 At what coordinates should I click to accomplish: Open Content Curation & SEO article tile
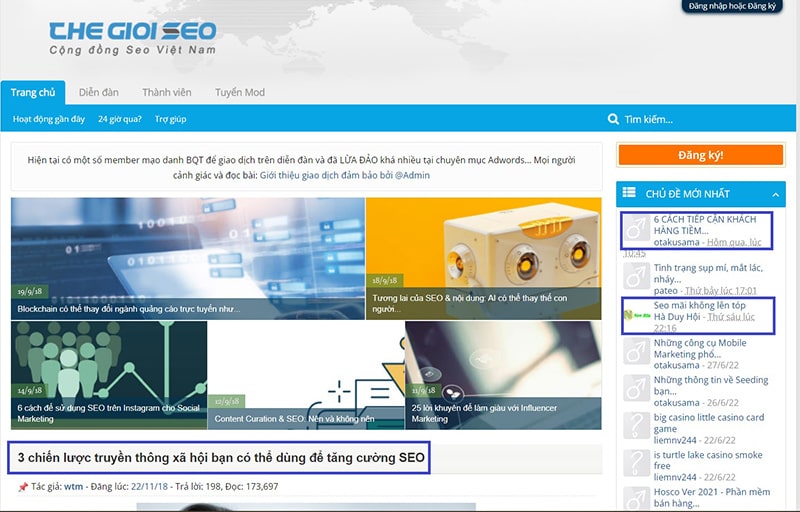(x=306, y=375)
